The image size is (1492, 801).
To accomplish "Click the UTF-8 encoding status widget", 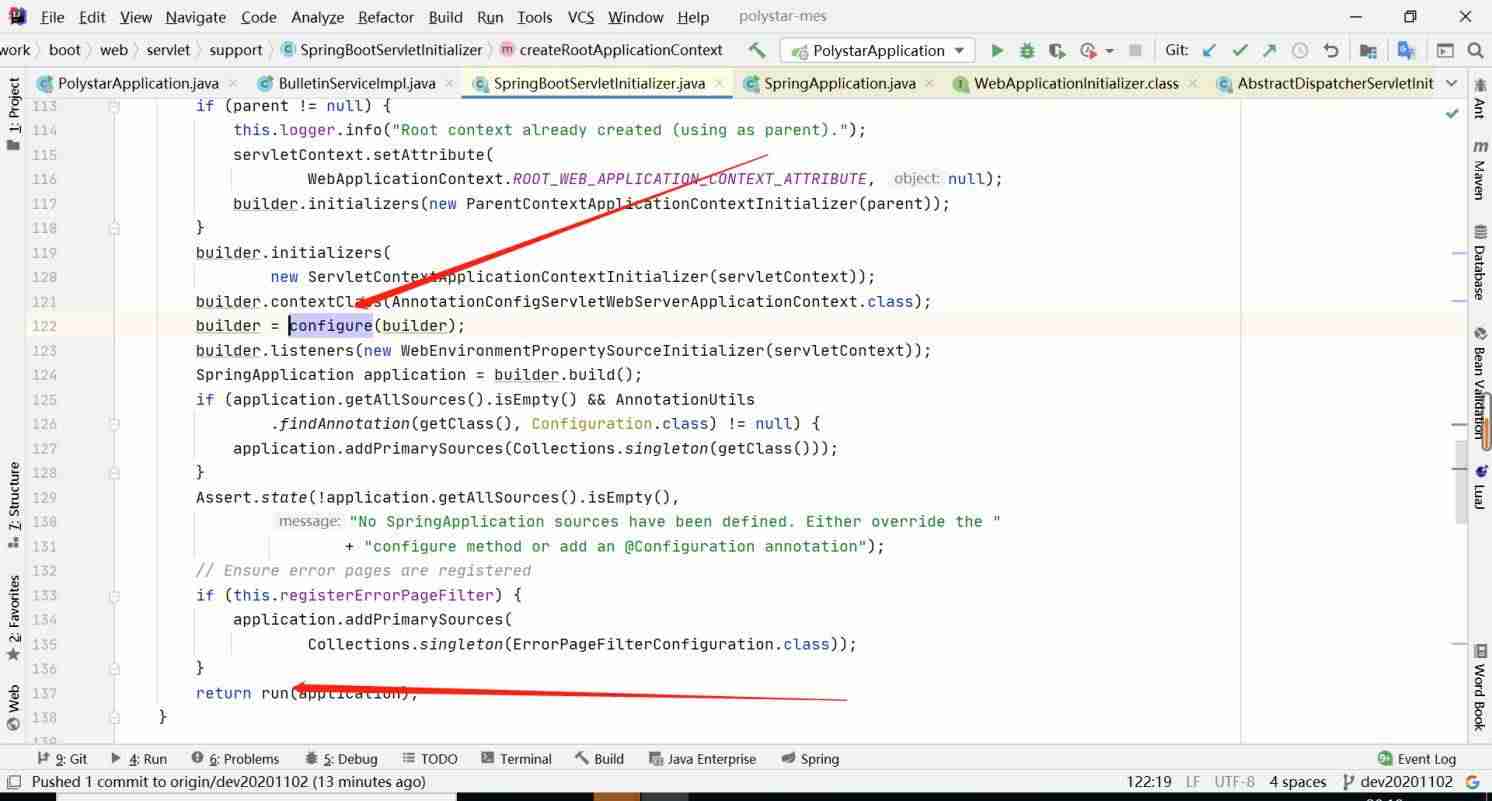I will (1234, 781).
